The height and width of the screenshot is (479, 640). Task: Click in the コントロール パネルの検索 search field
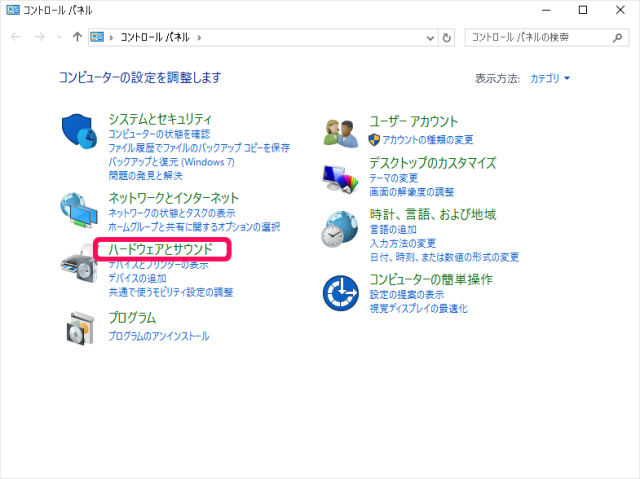[x=539, y=38]
